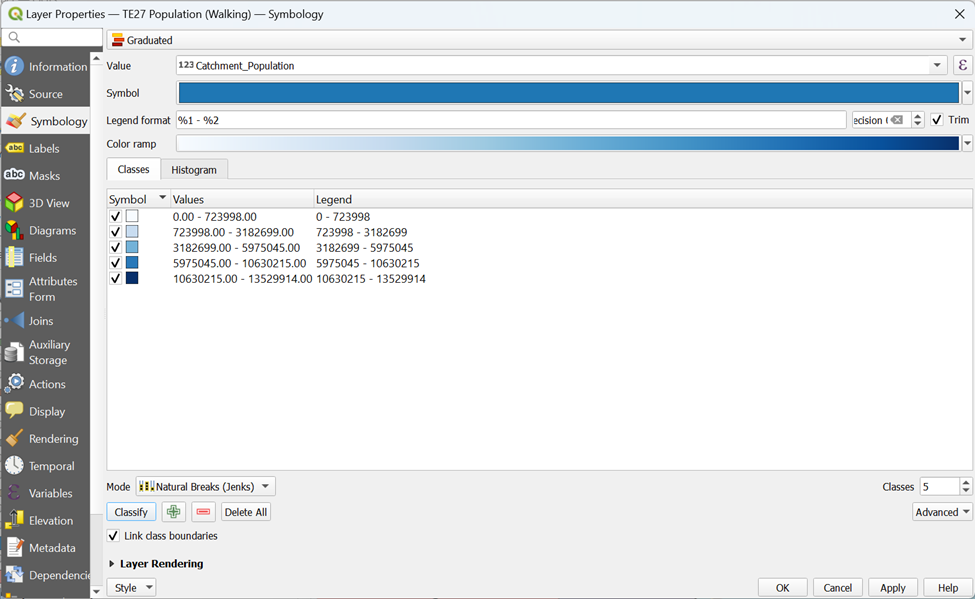Click the expression epsilon icon beside Value
This screenshot has height=599, width=975.
(963, 66)
